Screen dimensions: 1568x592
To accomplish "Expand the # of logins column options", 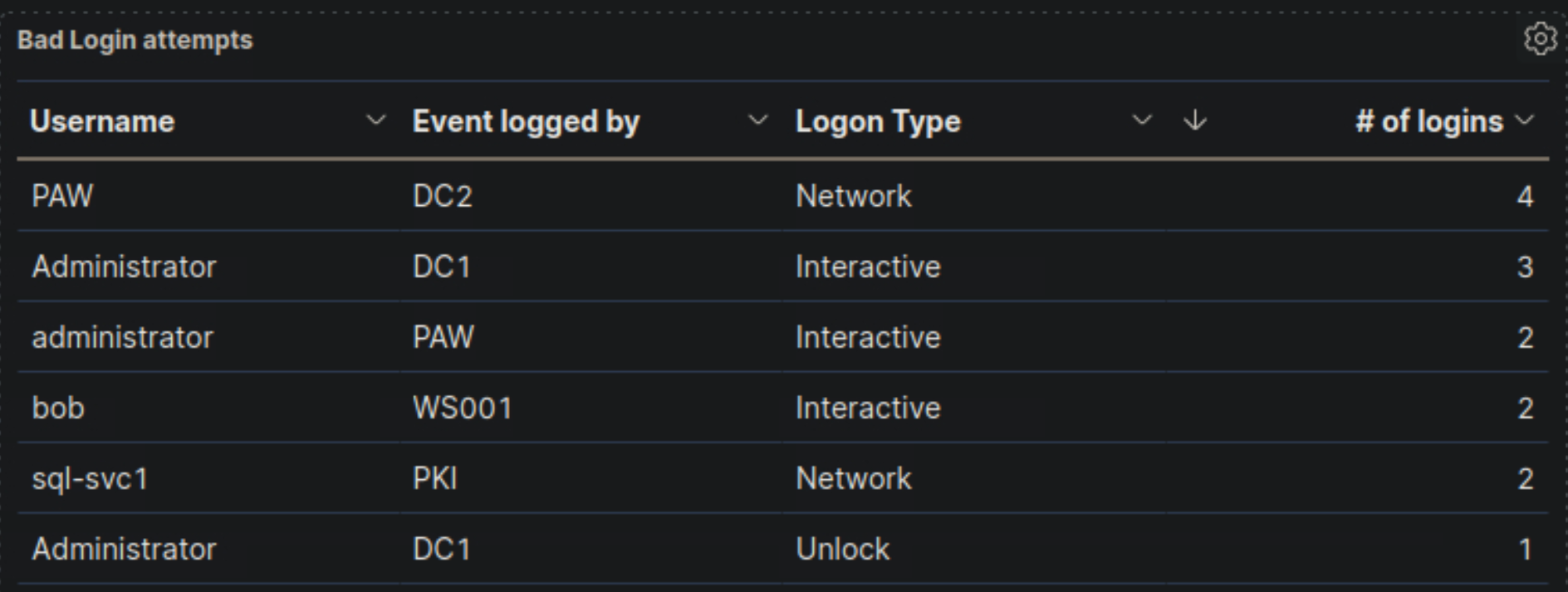I will coord(1522,121).
